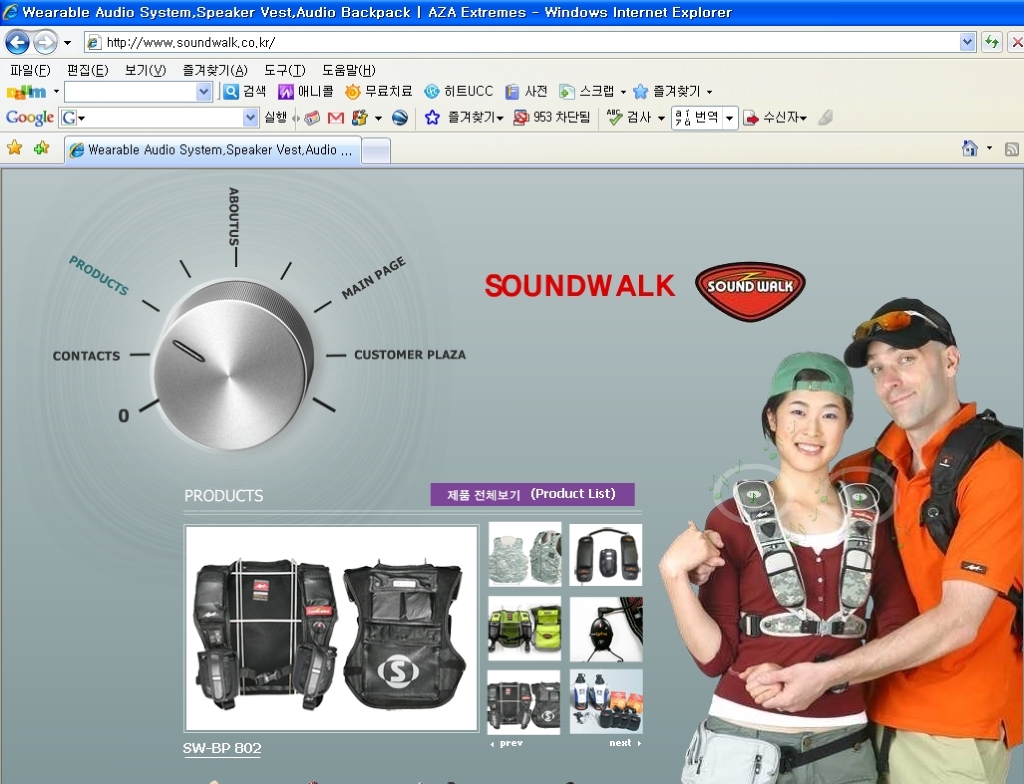Open Google toolbar 즐겨찾기 bookmarks star
This screenshot has height=784, width=1024.
pyautogui.click(x=464, y=118)
